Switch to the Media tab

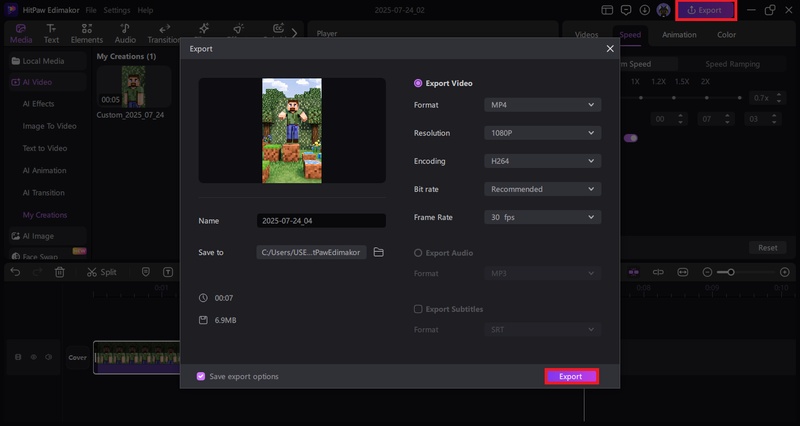coord(21,34)
